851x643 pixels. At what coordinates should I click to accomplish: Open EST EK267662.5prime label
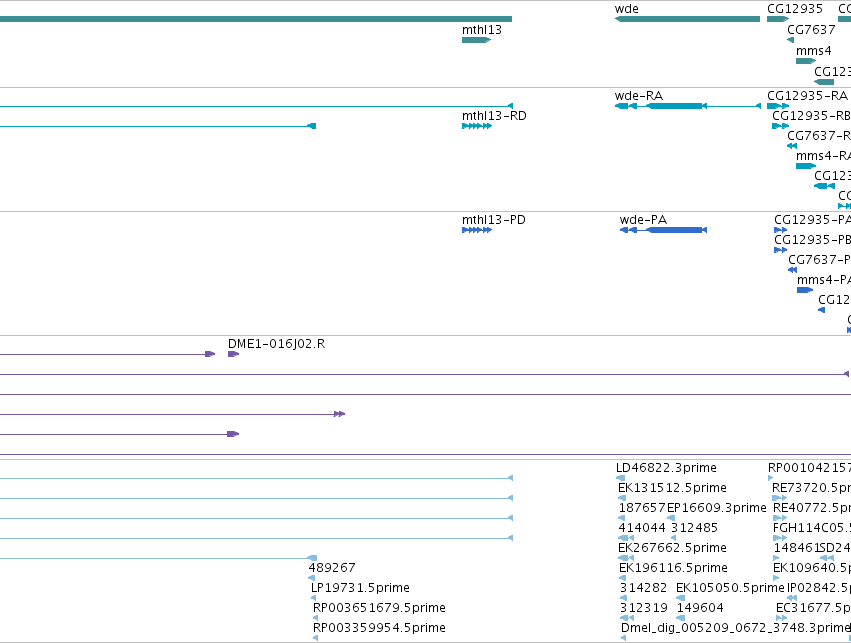click(672, 548)
